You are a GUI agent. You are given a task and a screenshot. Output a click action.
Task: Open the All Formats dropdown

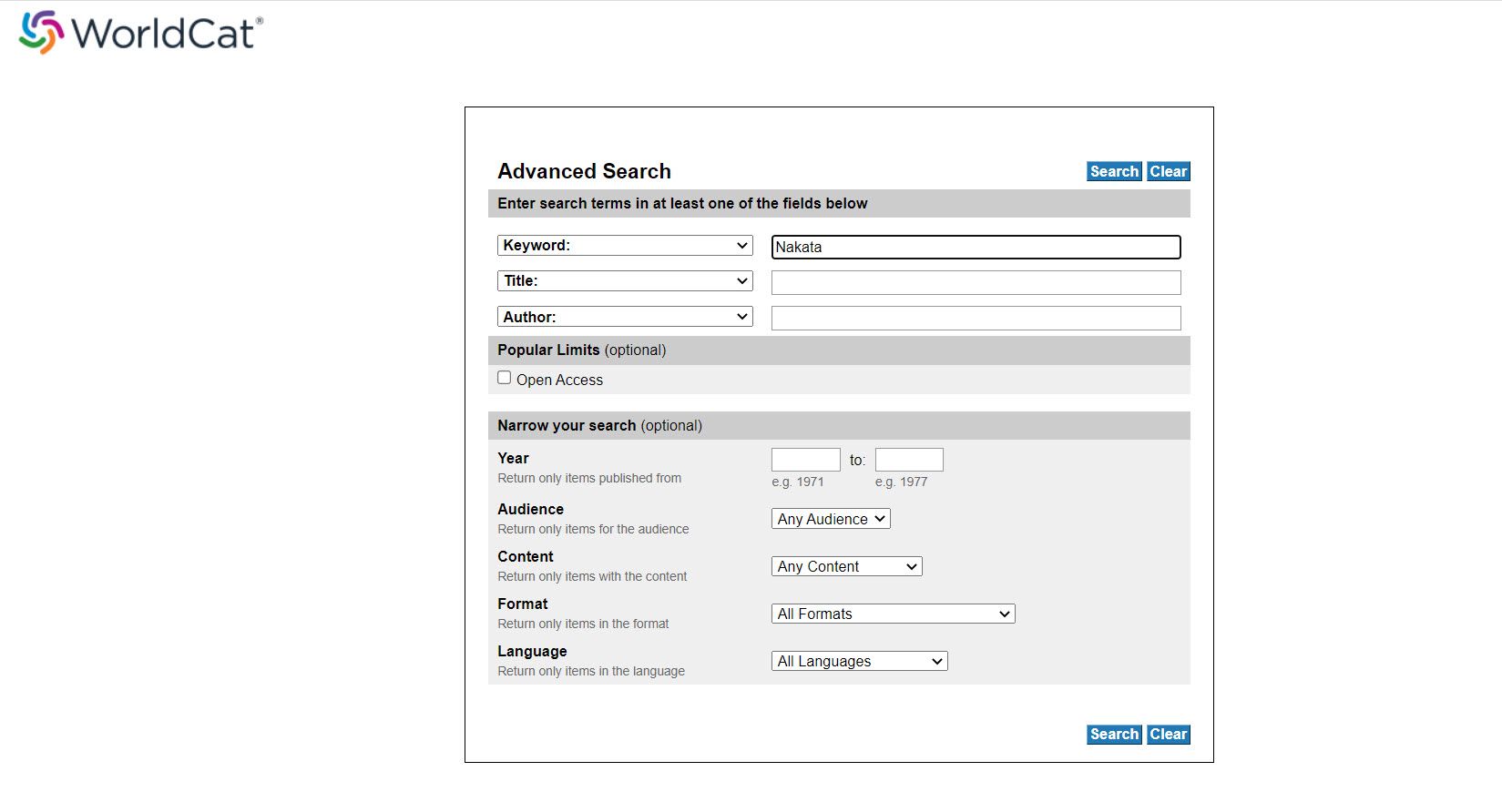tap(893, 614)
